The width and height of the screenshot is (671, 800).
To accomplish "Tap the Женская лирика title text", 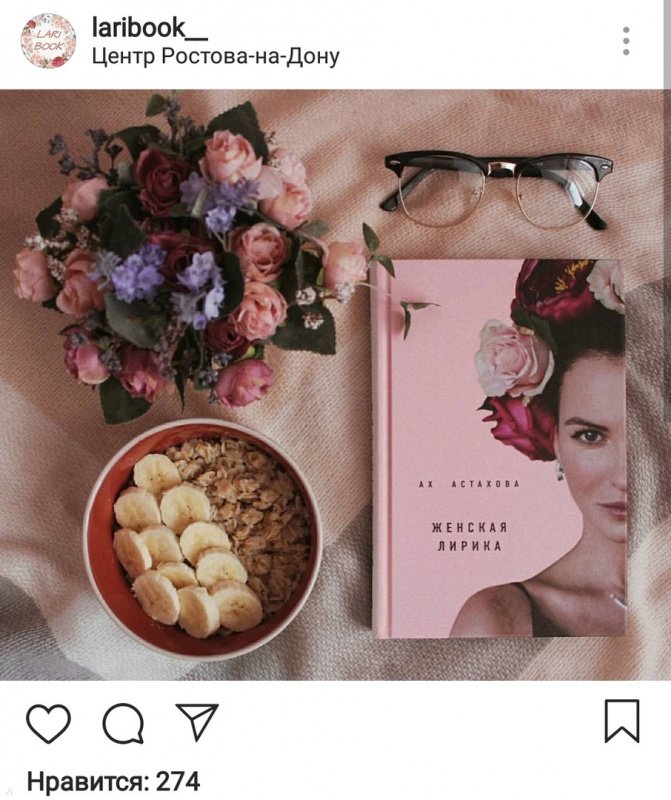I will [x=469, y=537].
